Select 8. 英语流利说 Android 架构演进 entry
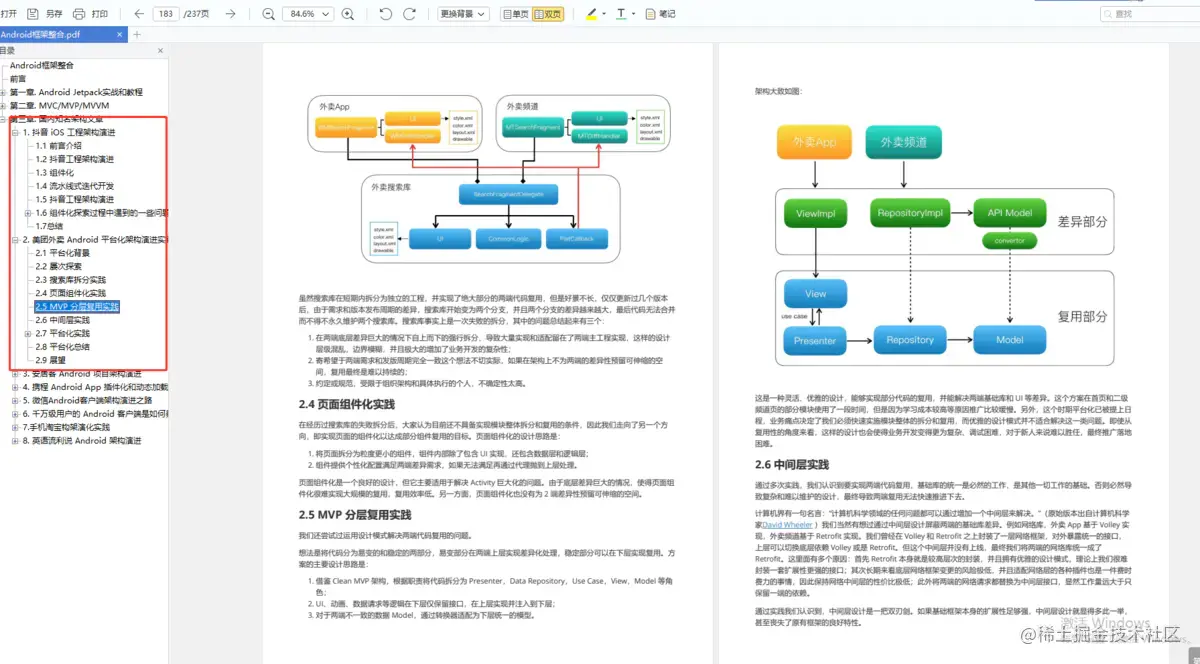The width and height of the screenshot is (1200, 664). pyautogui.click(x=82, y=440)
